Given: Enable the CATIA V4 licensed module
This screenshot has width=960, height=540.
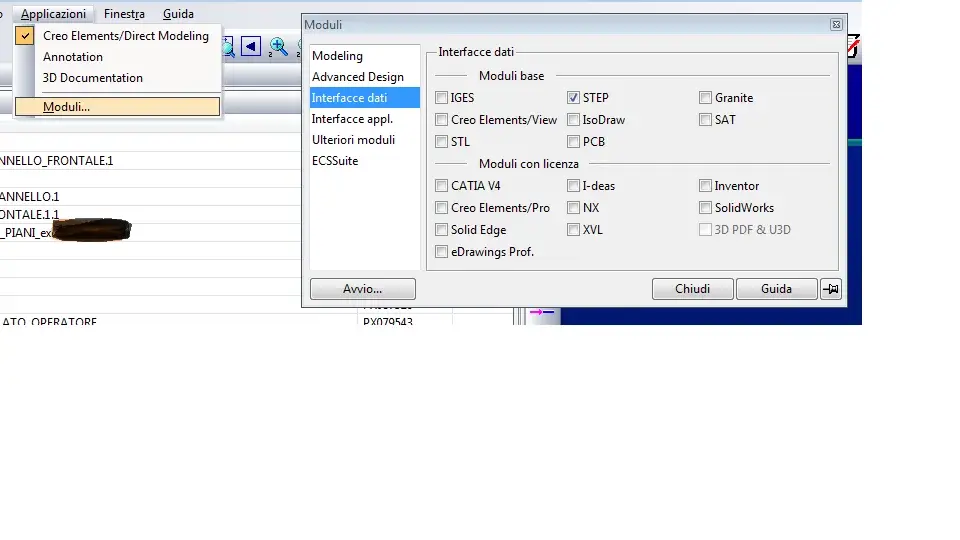Looking at the screenshot, I should pyautogui.click(x=441, y=186).
